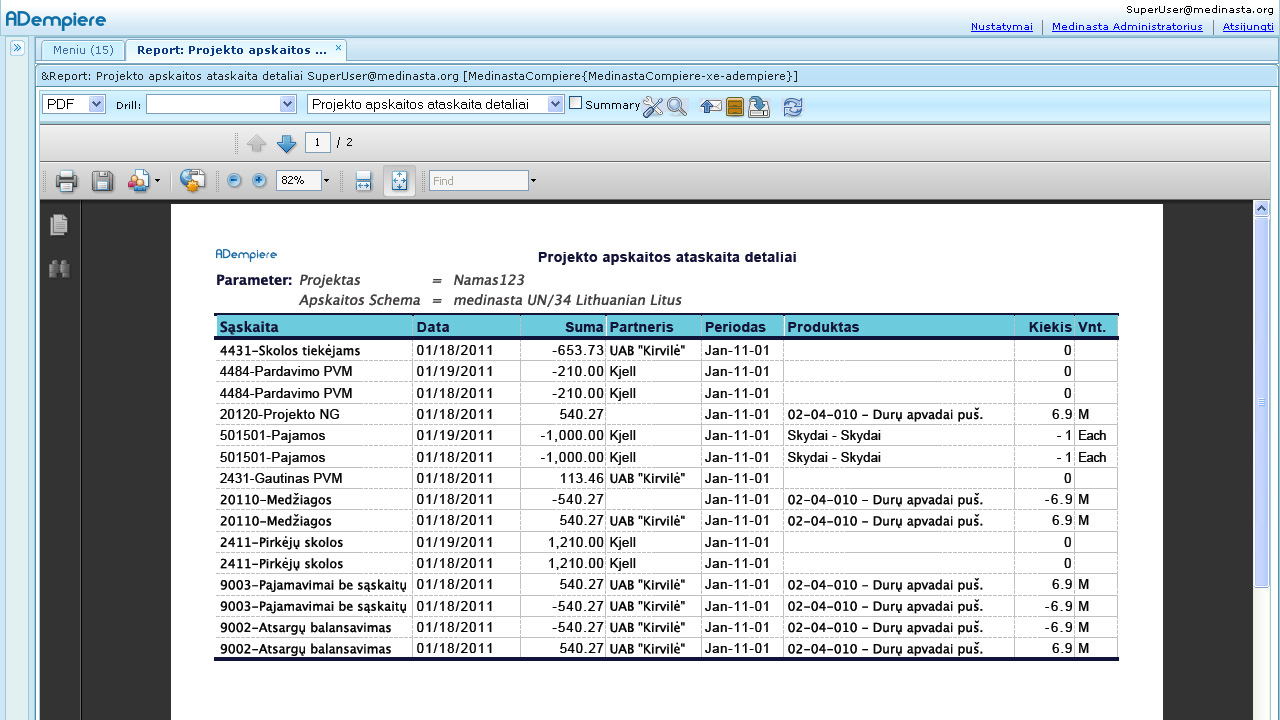Open pages thumbnail panel in PDF sidebar
The width and height of the screenshot is (1280, 720).
[59, 226]
